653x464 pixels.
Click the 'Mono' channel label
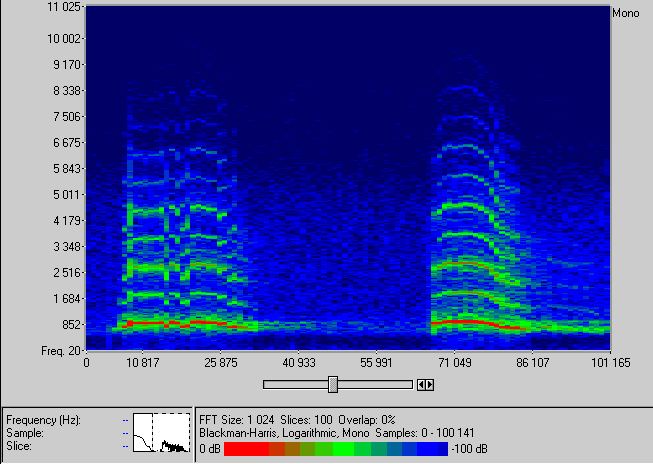pos(626,13)
